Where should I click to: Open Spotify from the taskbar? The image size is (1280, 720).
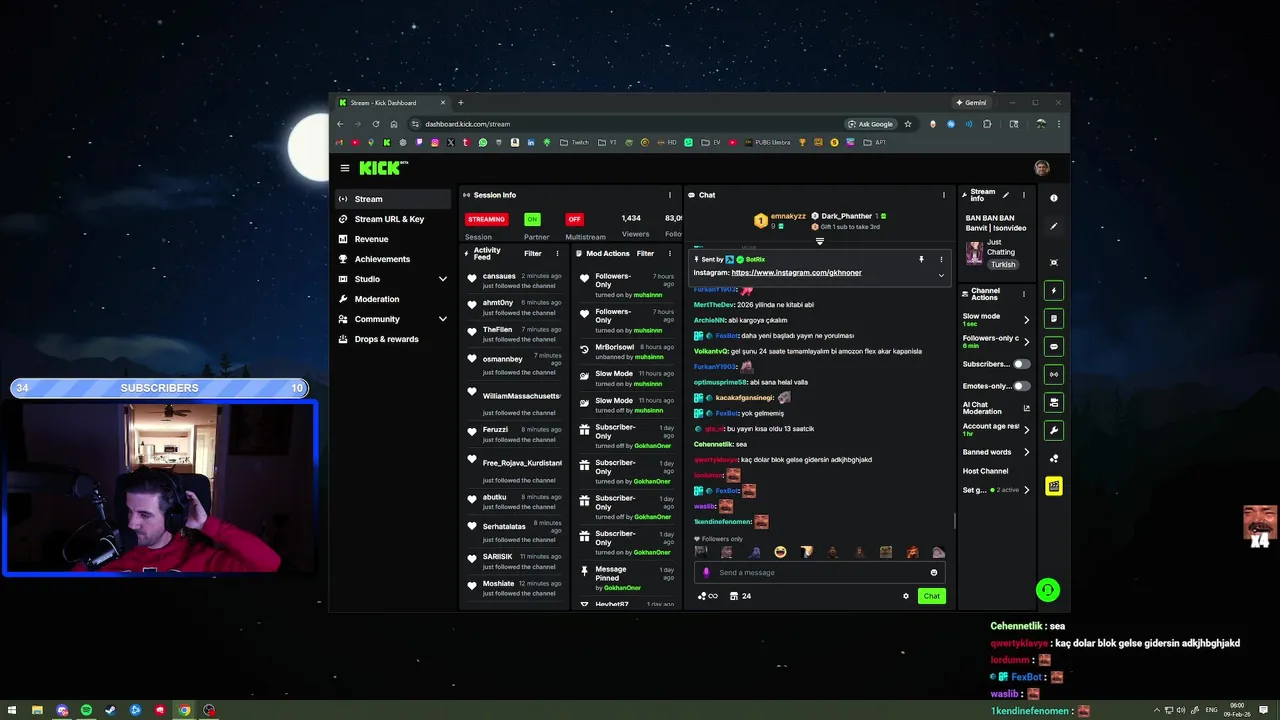pyautogui.click(x=86, y=710)
